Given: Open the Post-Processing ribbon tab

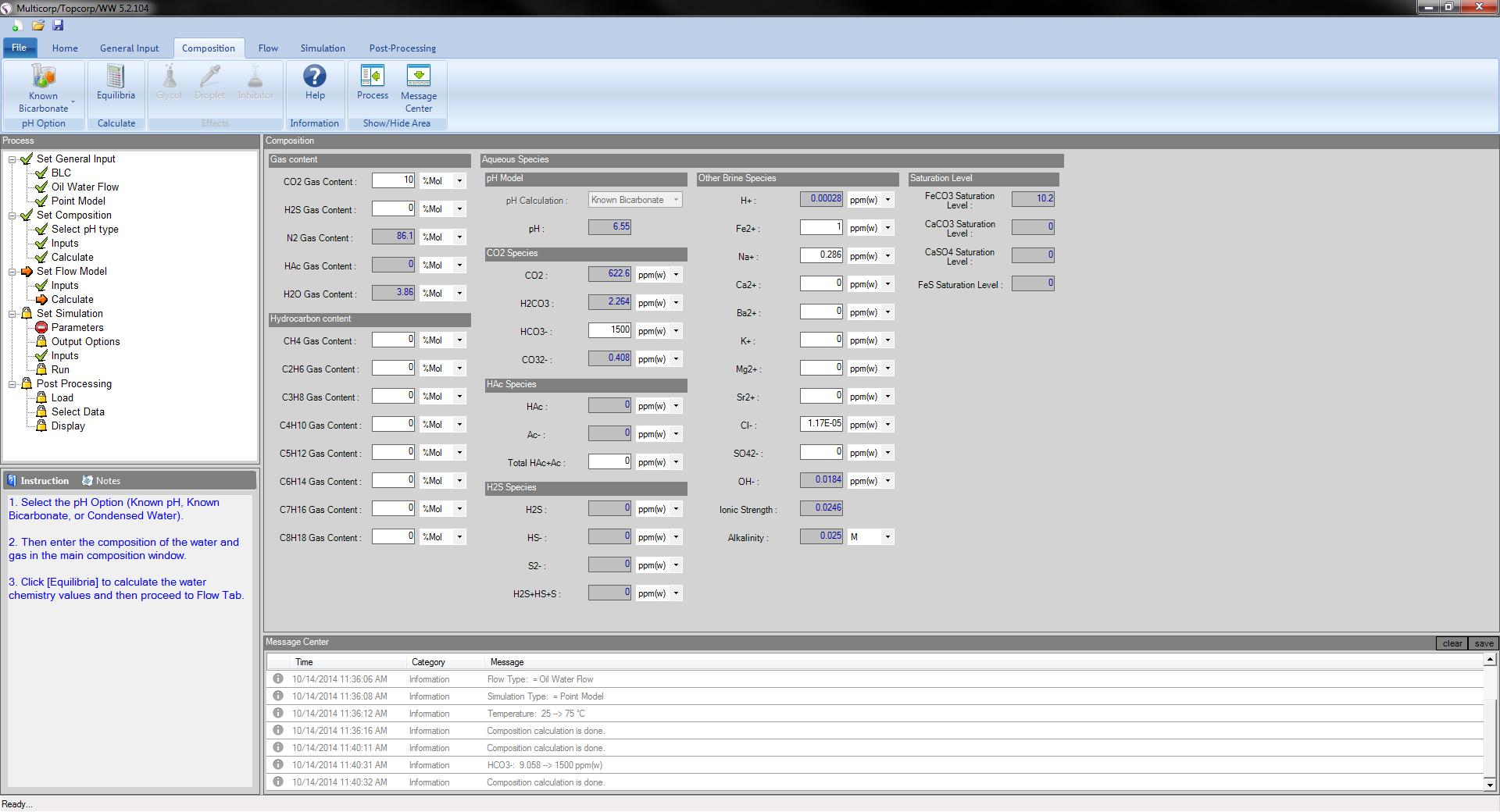Looking at the screenshot, I should [x=402, y=48].
